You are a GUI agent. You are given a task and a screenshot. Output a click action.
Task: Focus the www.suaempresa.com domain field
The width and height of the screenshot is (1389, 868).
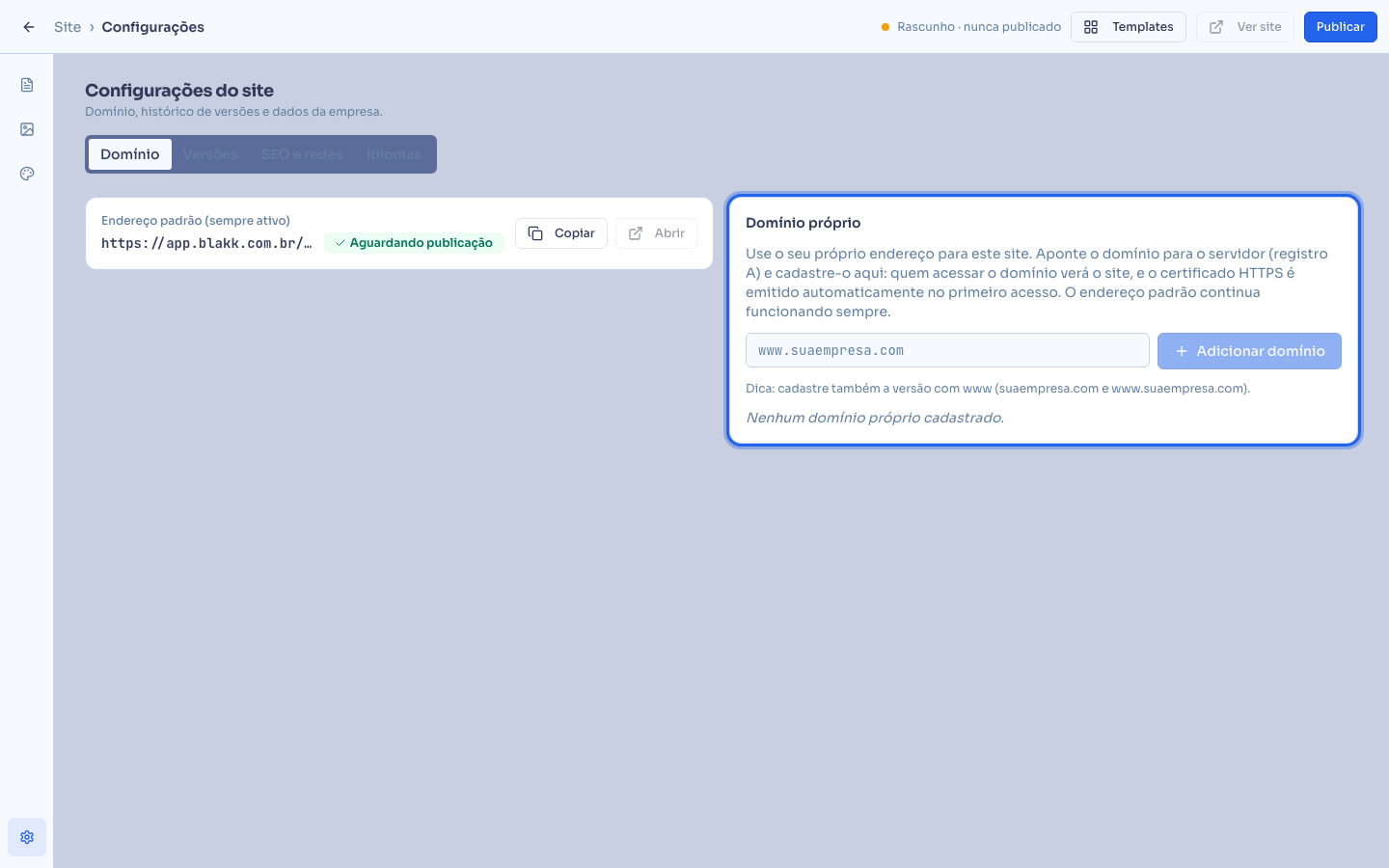947,351
